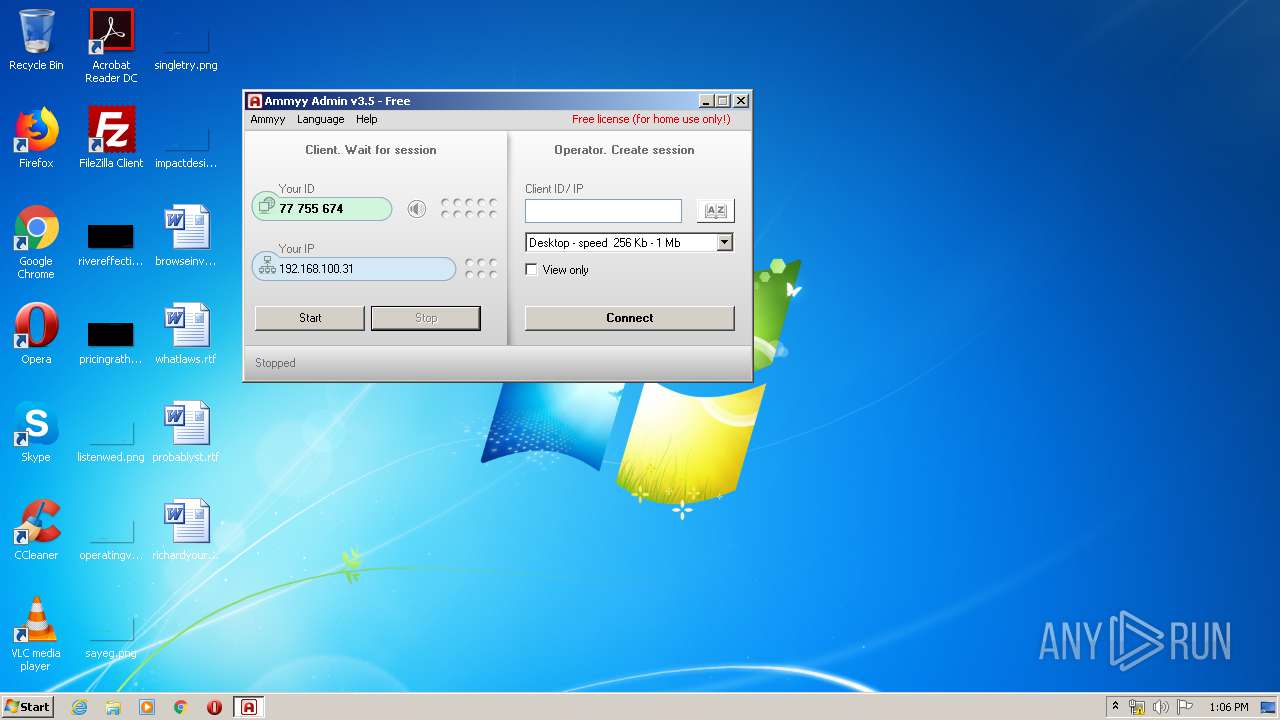Select the browseinv document on the desktop
The width and height of the screenshot is (1280, 720).
tap(186, 236)
